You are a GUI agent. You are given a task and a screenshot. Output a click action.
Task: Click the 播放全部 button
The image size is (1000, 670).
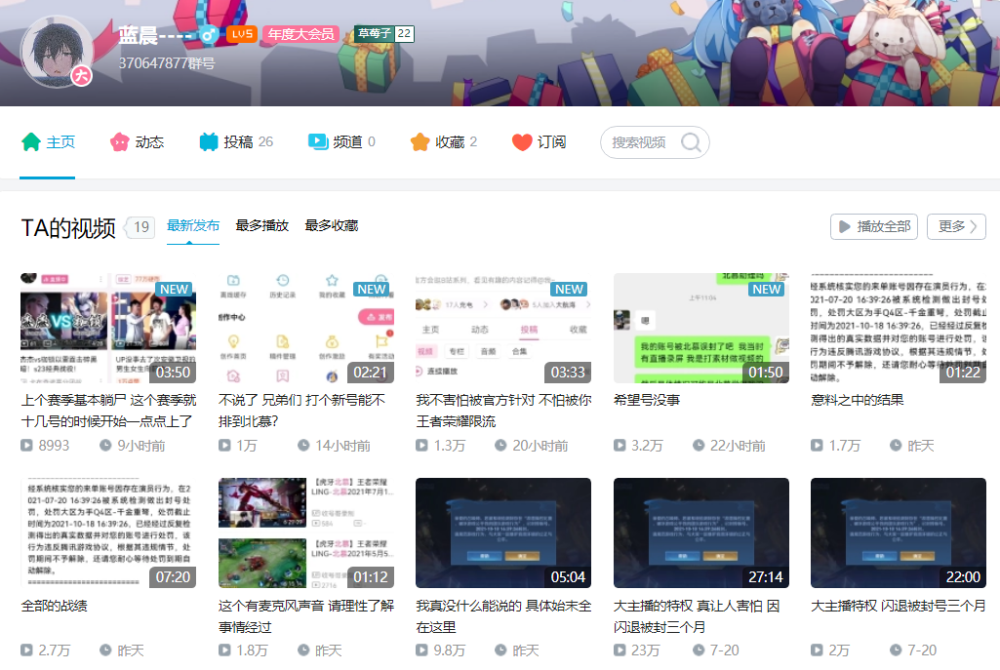874,226
